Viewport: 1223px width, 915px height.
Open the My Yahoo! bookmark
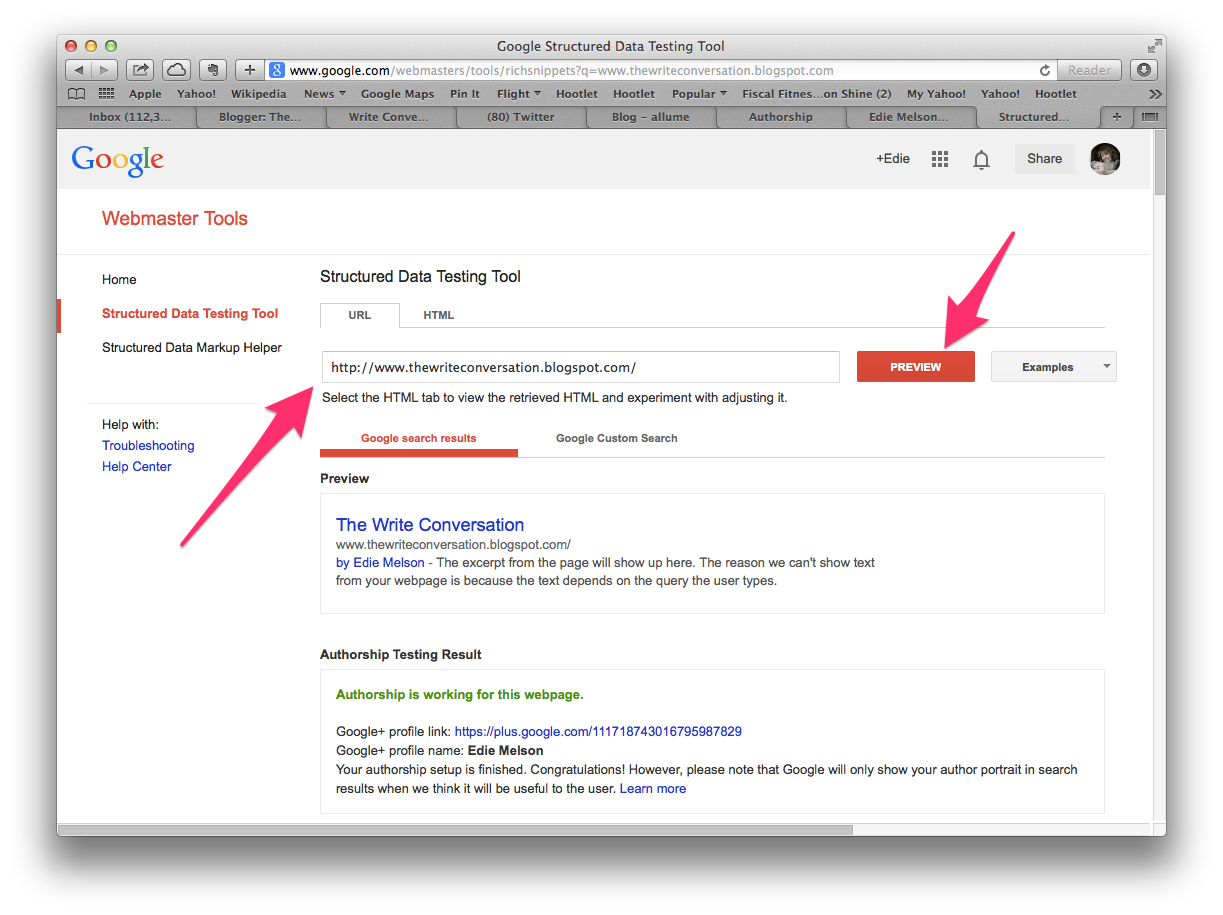[936, 94]
